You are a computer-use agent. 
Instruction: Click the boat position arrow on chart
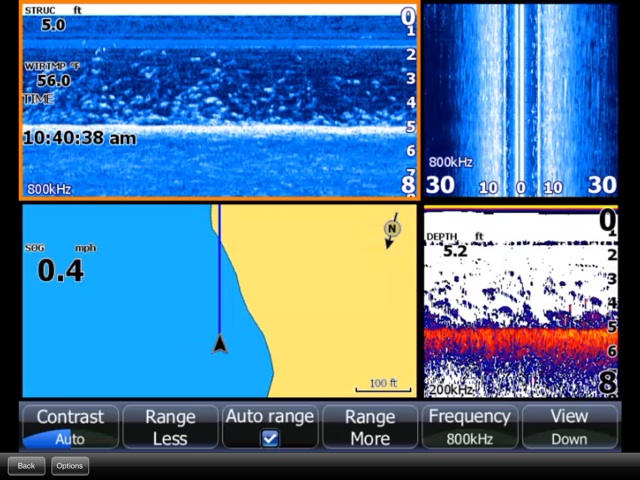(x=220, y=344)
